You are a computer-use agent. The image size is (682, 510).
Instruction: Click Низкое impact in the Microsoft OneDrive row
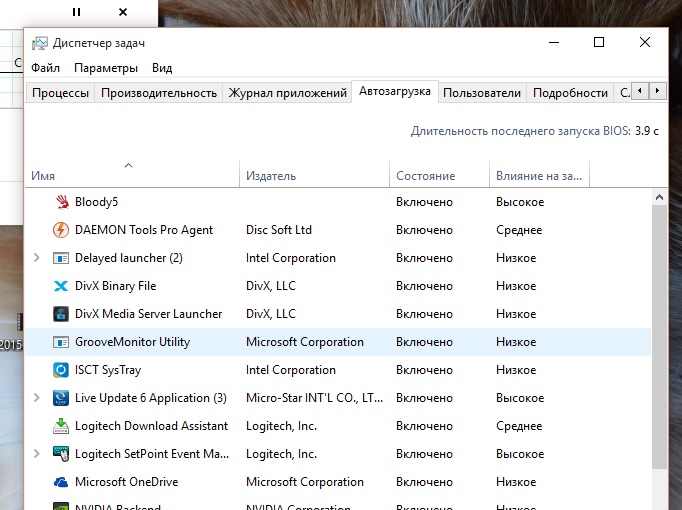coord(516,482)
